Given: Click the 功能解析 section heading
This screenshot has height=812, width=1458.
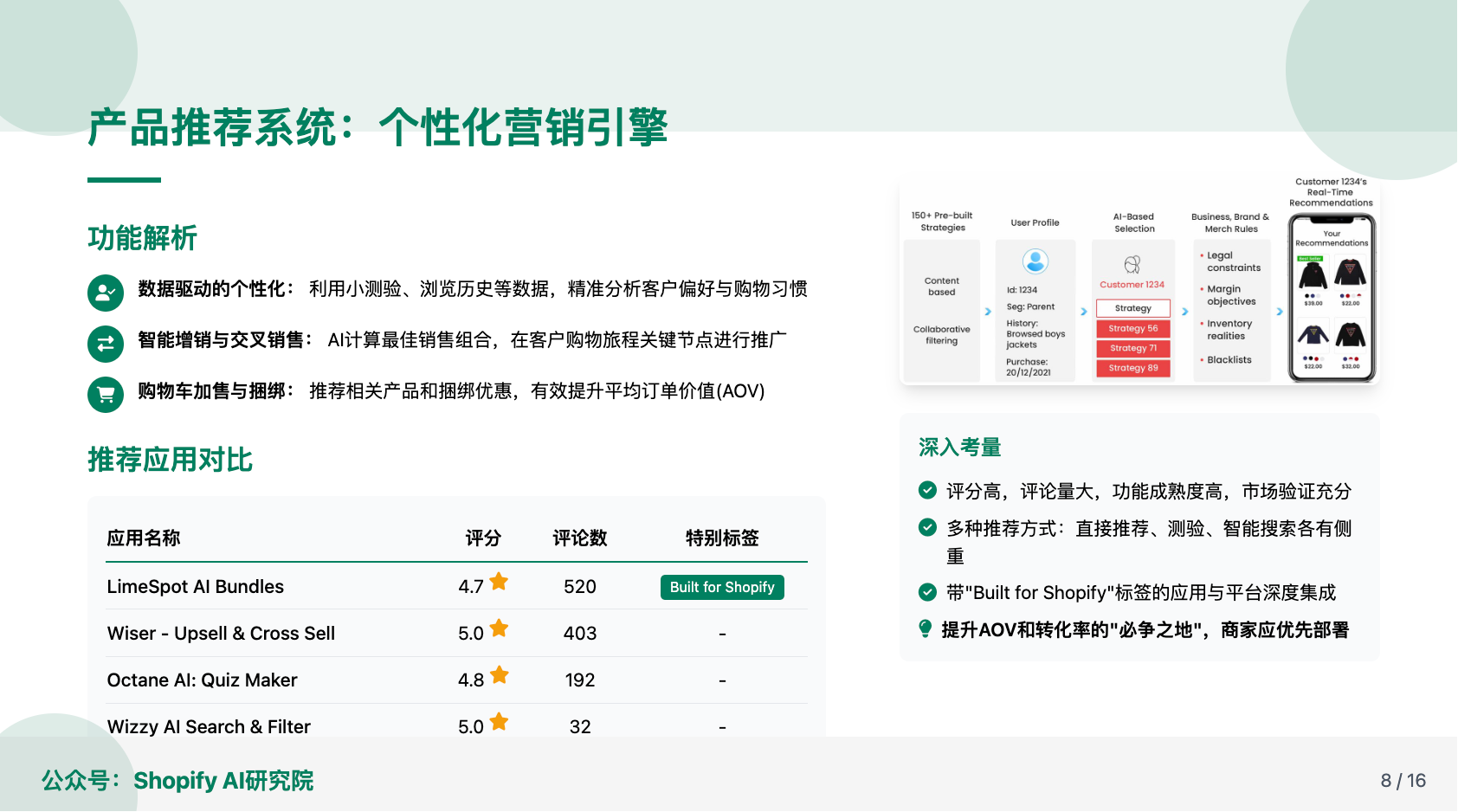Looking at the screenshot, I should tap(143, 238).
